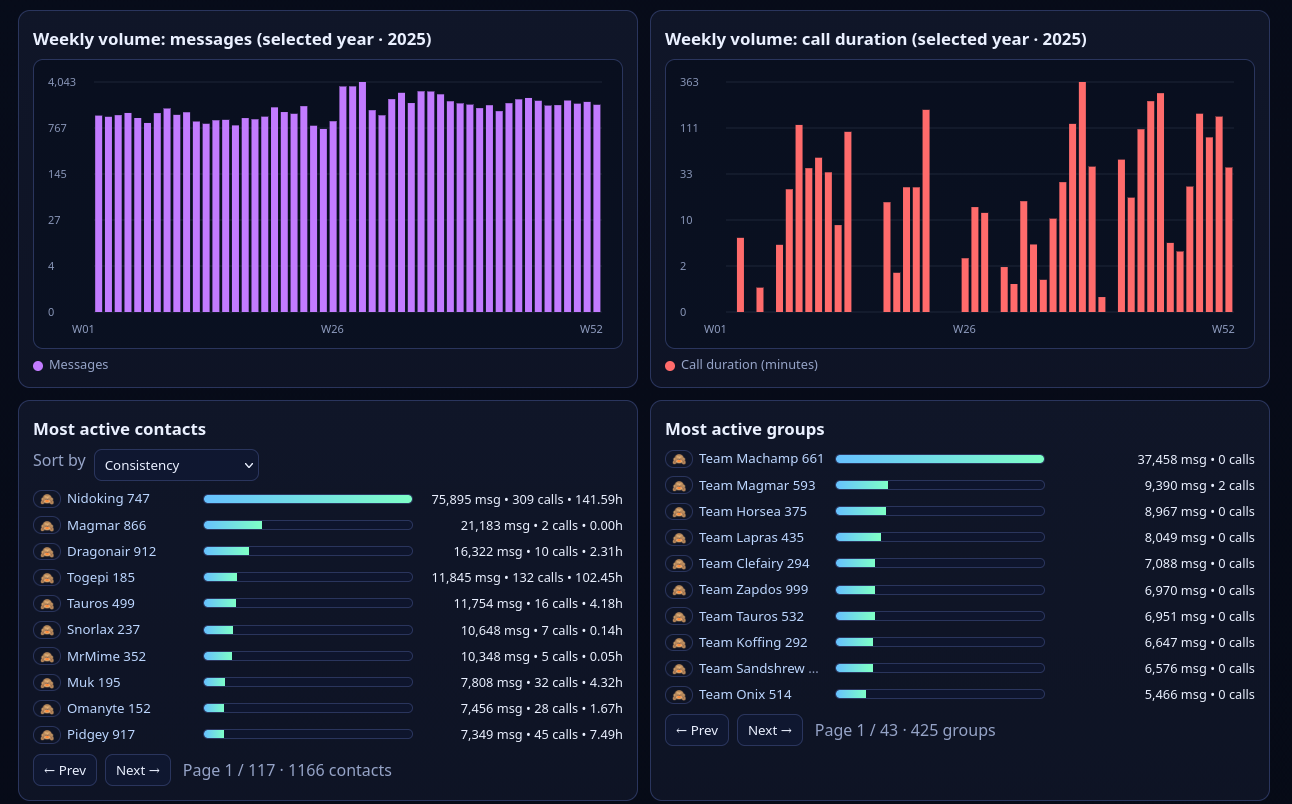This screenshot has width=1292, height=804.
Task: Click the Team Tauros 532 group name
Action: coord(749,615)
